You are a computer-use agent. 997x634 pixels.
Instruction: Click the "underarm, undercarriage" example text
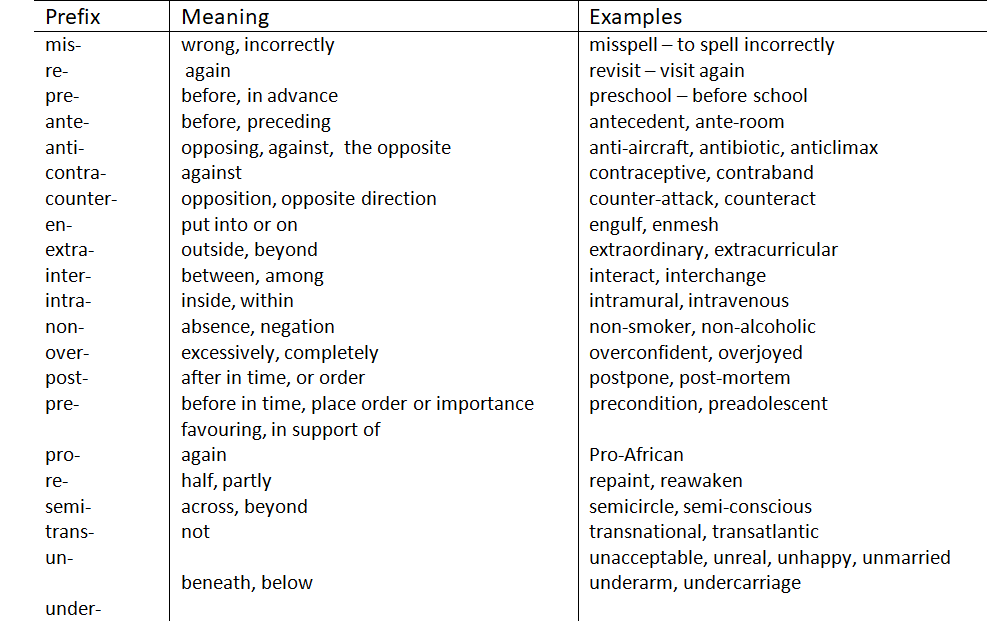pyautogui.click(x=694, y=583)
